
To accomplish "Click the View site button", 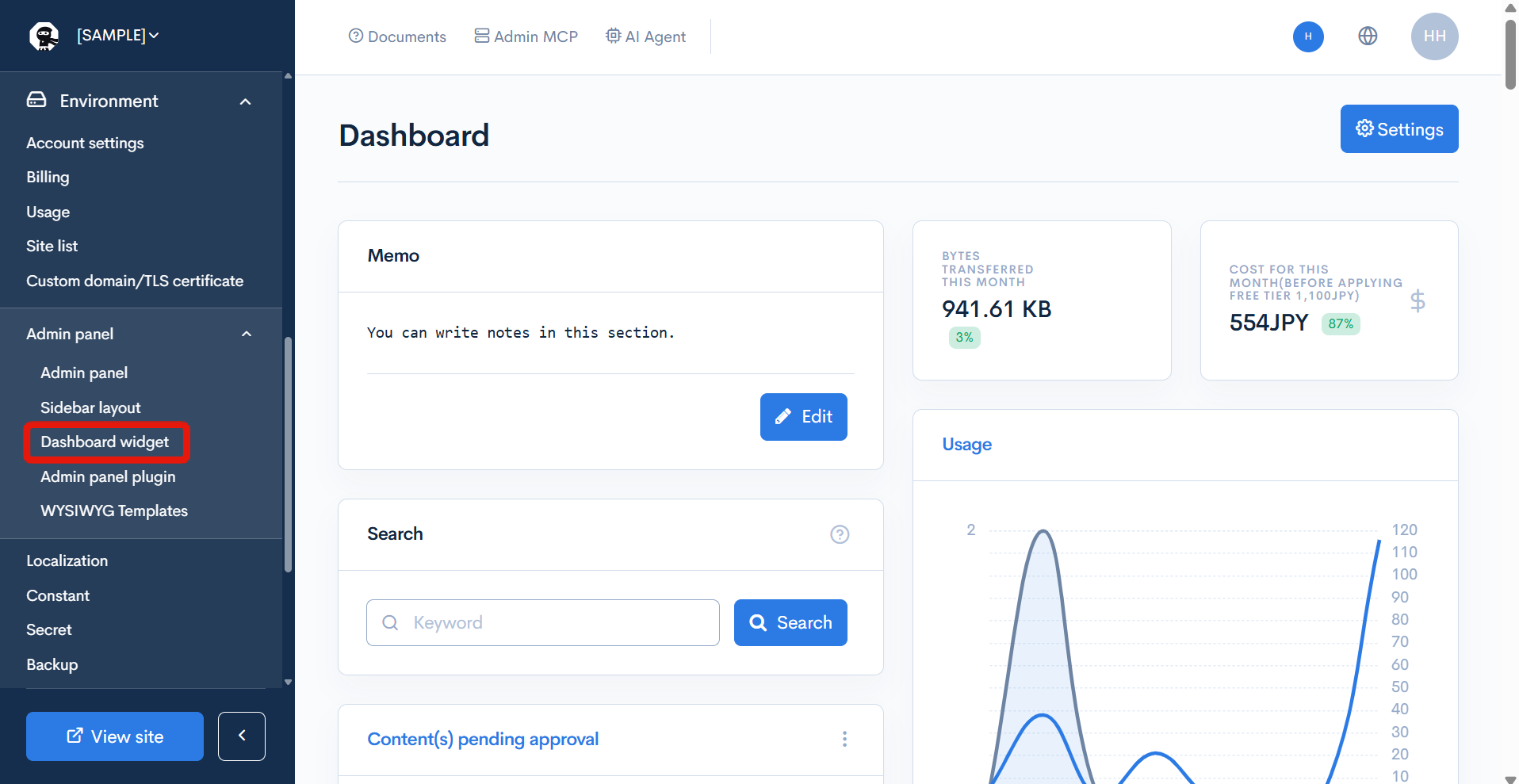I will pos(115,736).
